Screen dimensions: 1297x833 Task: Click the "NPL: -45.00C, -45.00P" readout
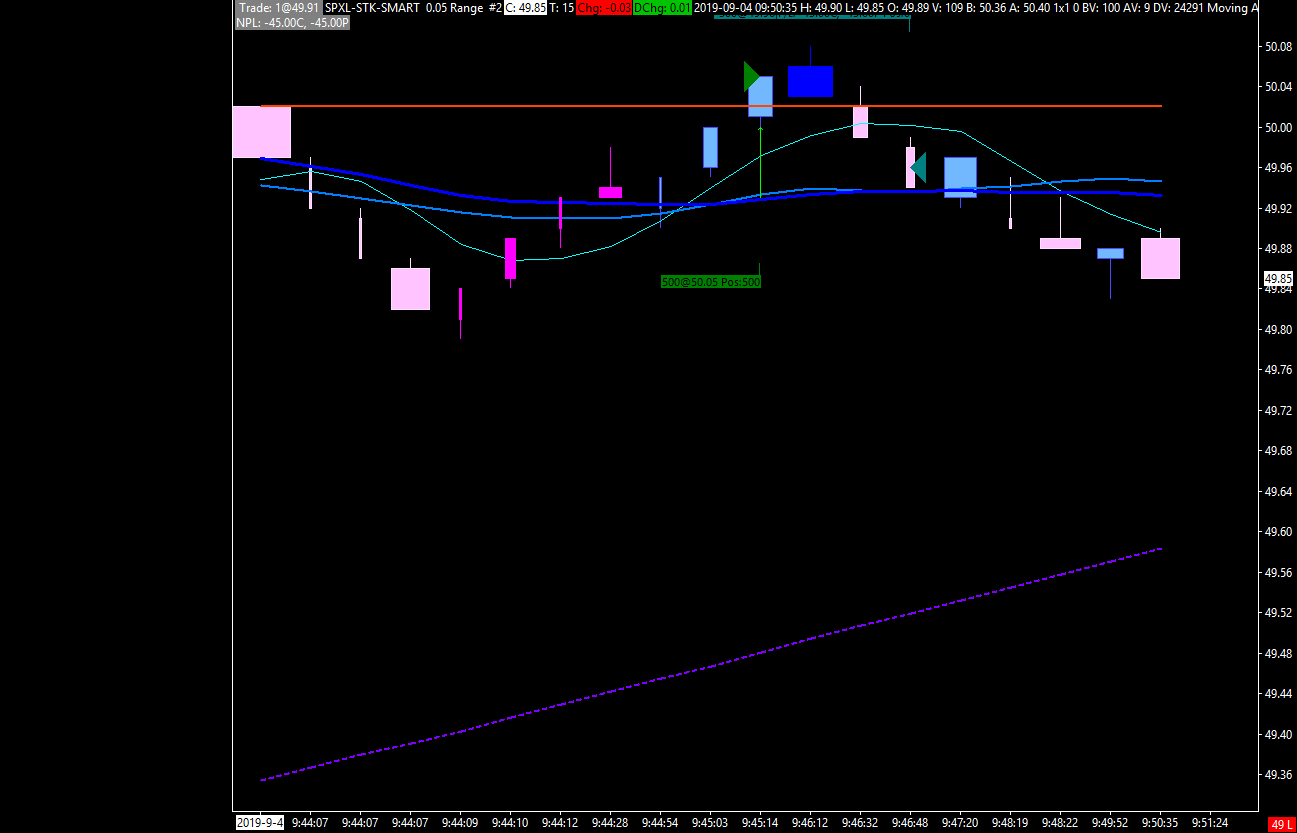click(x=292, y=22)
